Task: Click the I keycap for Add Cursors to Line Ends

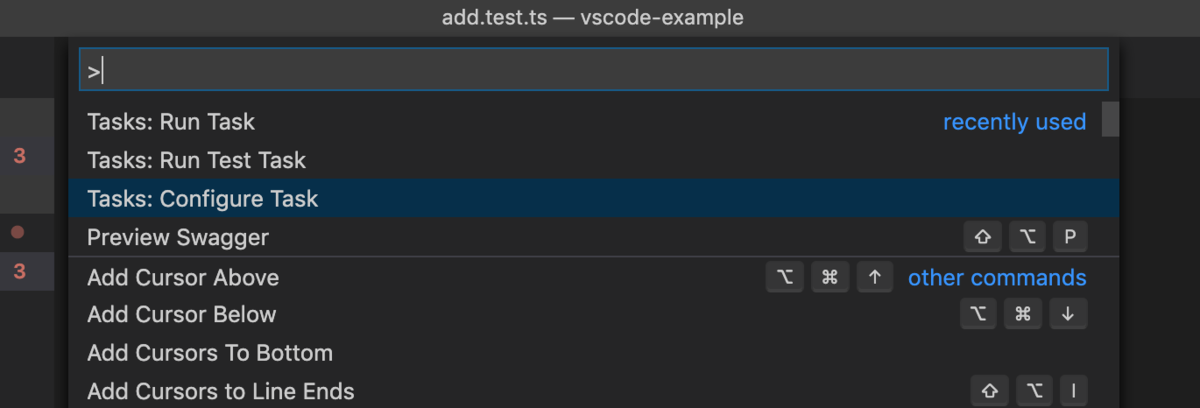Action: (1068, 391)
